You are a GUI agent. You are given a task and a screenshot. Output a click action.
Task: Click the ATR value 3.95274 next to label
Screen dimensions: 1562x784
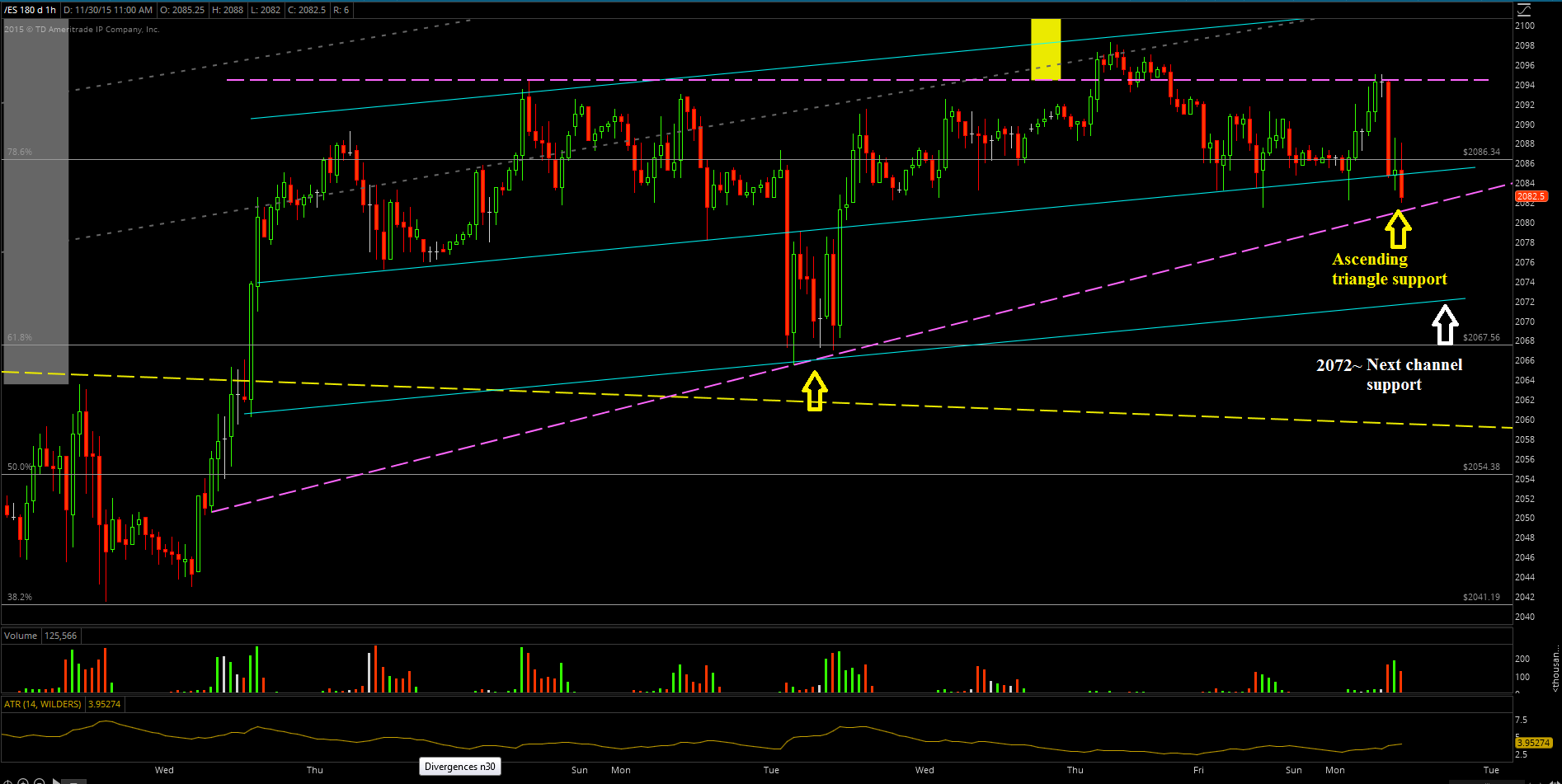(105, 704)
